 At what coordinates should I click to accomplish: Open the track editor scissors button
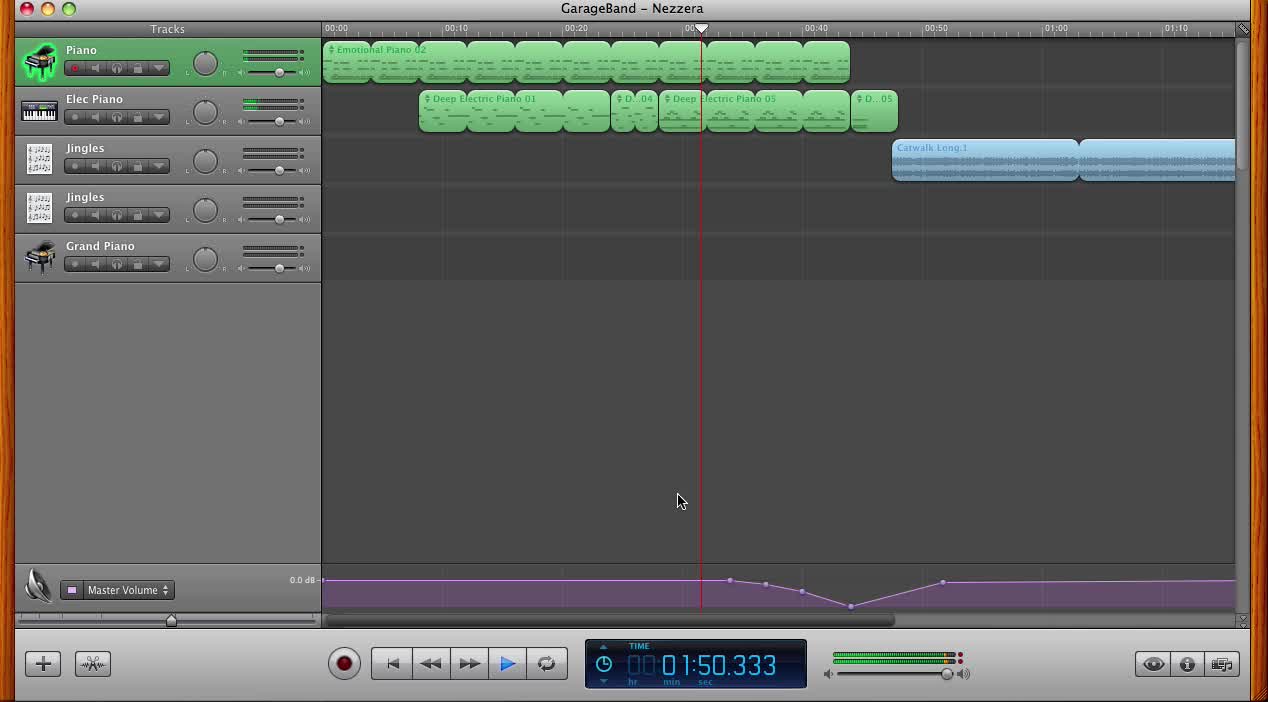point(92,664)
